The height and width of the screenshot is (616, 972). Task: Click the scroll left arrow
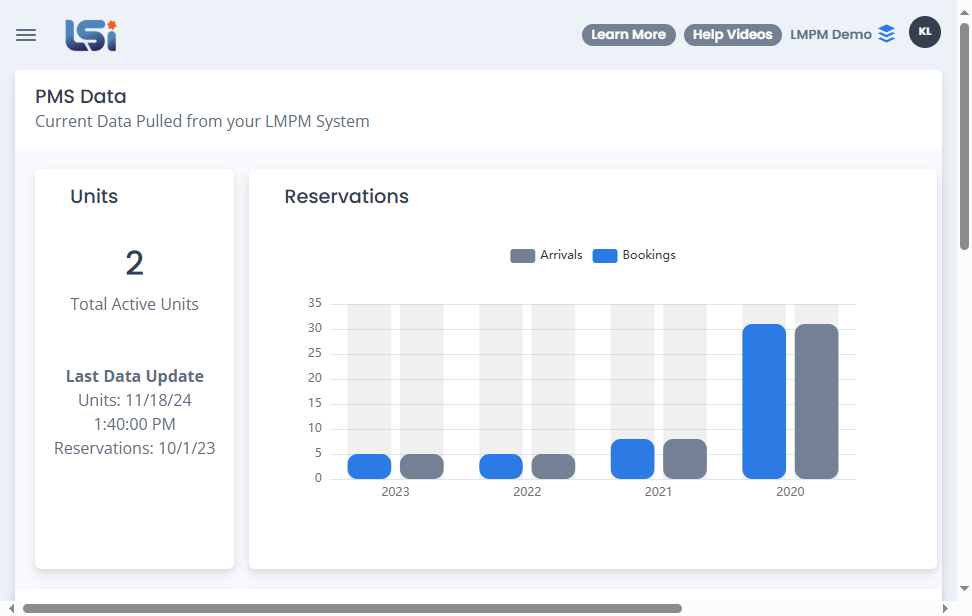(11, 609)
